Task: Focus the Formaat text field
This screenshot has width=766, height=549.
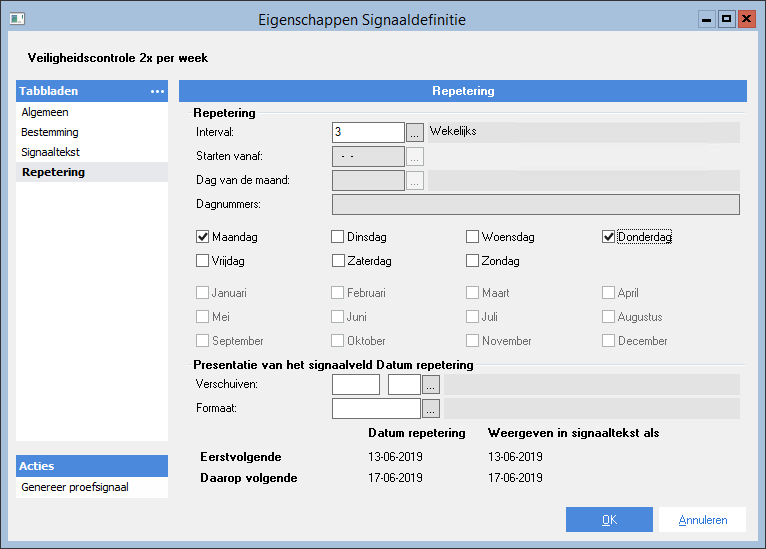Action: pyautogui.click(x=375, y=408)
